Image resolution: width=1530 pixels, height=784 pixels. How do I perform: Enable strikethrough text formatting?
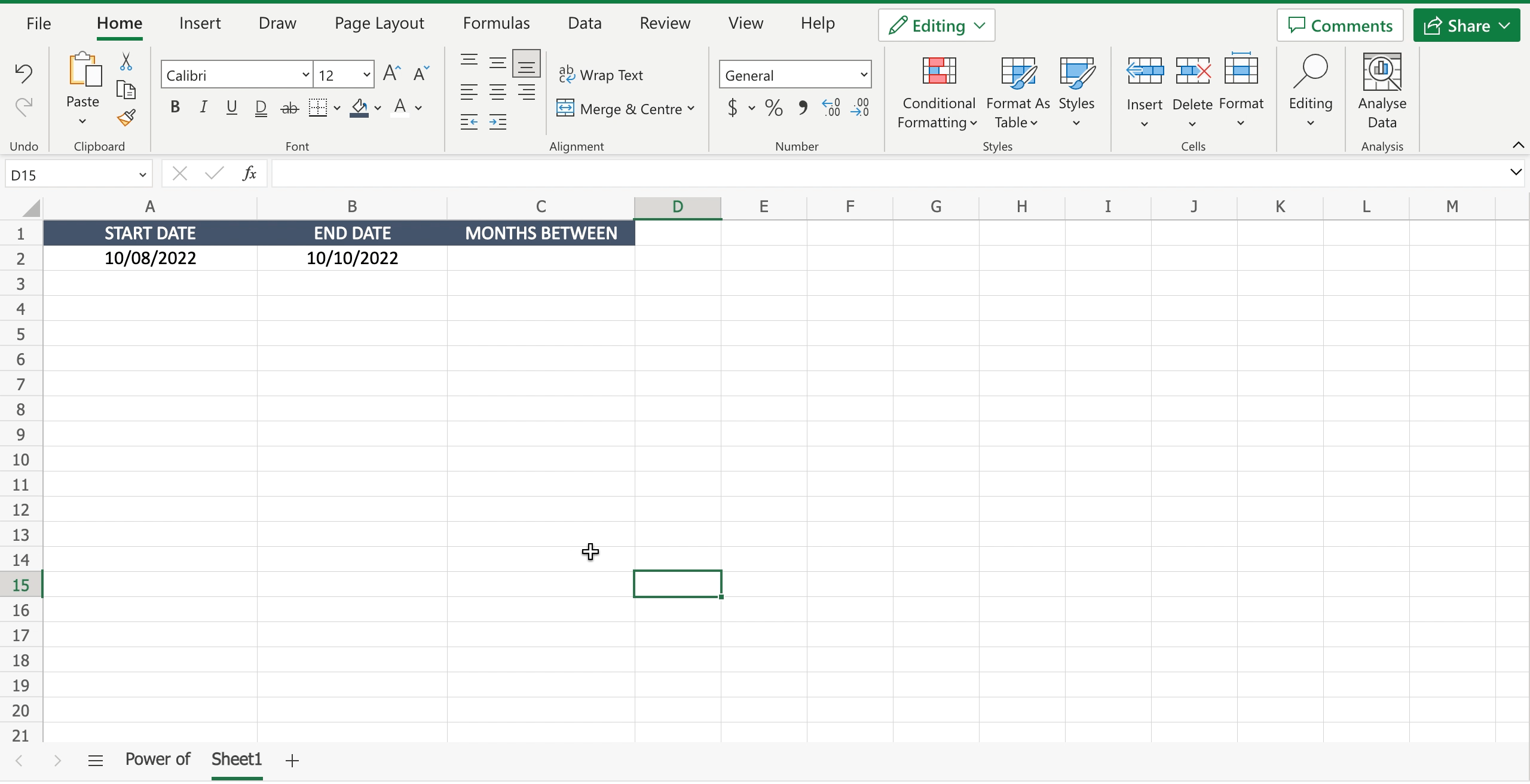click(x=289, y=107)
